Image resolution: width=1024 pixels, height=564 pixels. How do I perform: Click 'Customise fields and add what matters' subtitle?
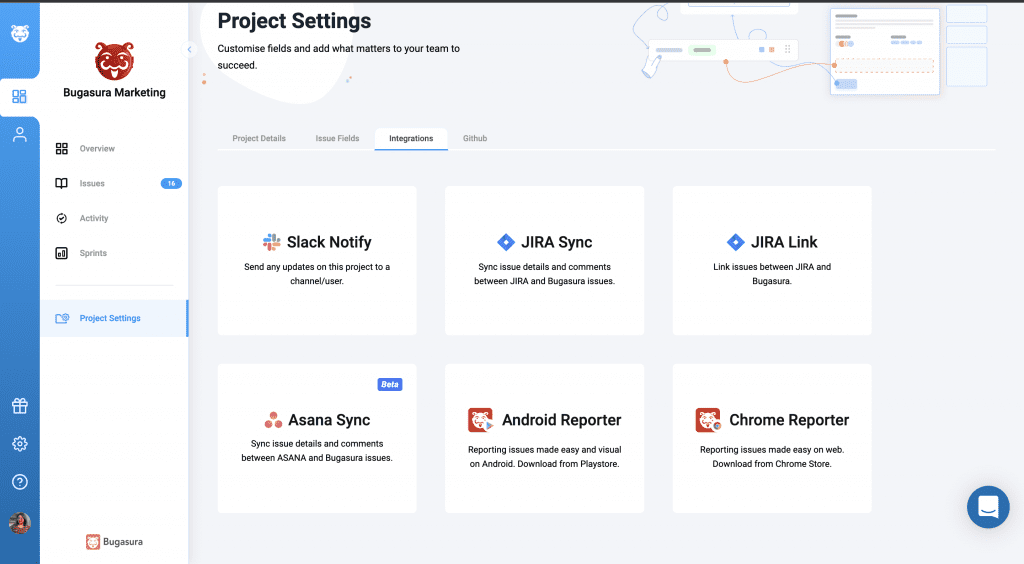coord(338,57)
